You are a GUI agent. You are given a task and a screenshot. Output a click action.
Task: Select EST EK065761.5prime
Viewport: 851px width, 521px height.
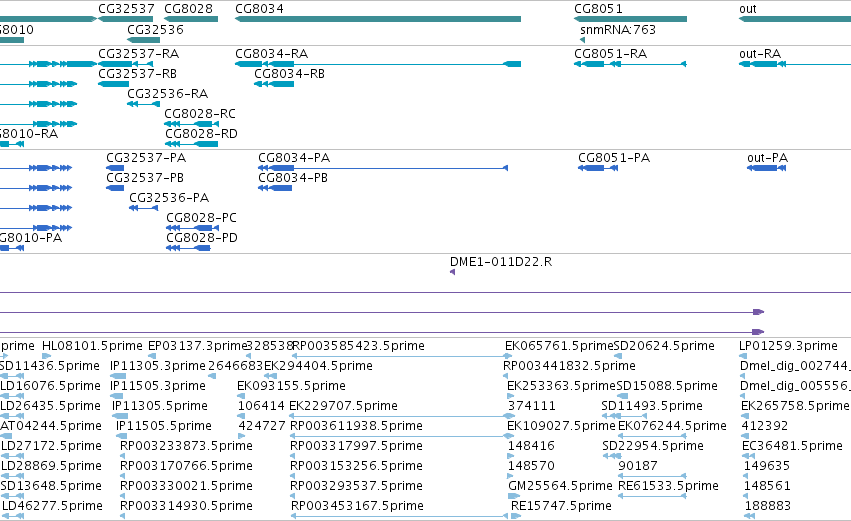[559, 346]
